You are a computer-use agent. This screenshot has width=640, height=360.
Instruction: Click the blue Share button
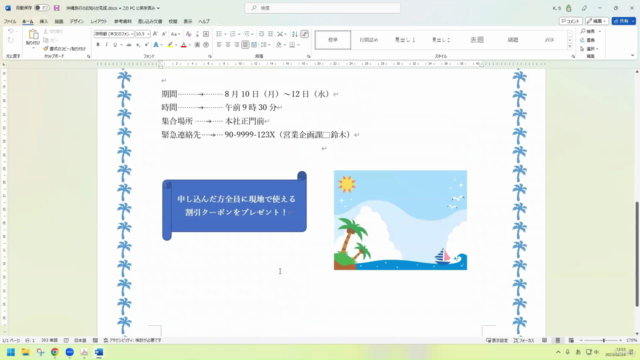(623, 21)
